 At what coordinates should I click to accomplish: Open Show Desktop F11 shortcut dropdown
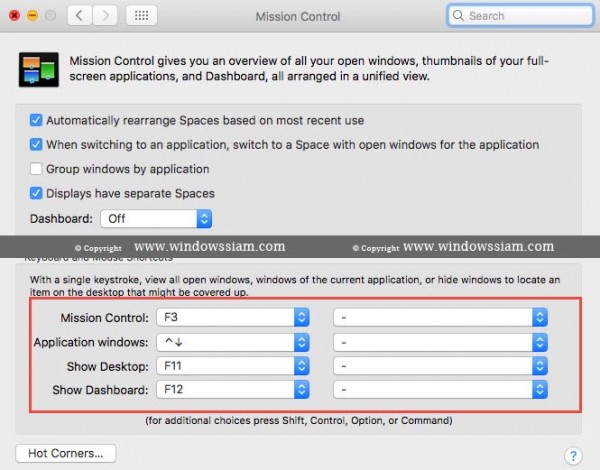tap(233, 366)
